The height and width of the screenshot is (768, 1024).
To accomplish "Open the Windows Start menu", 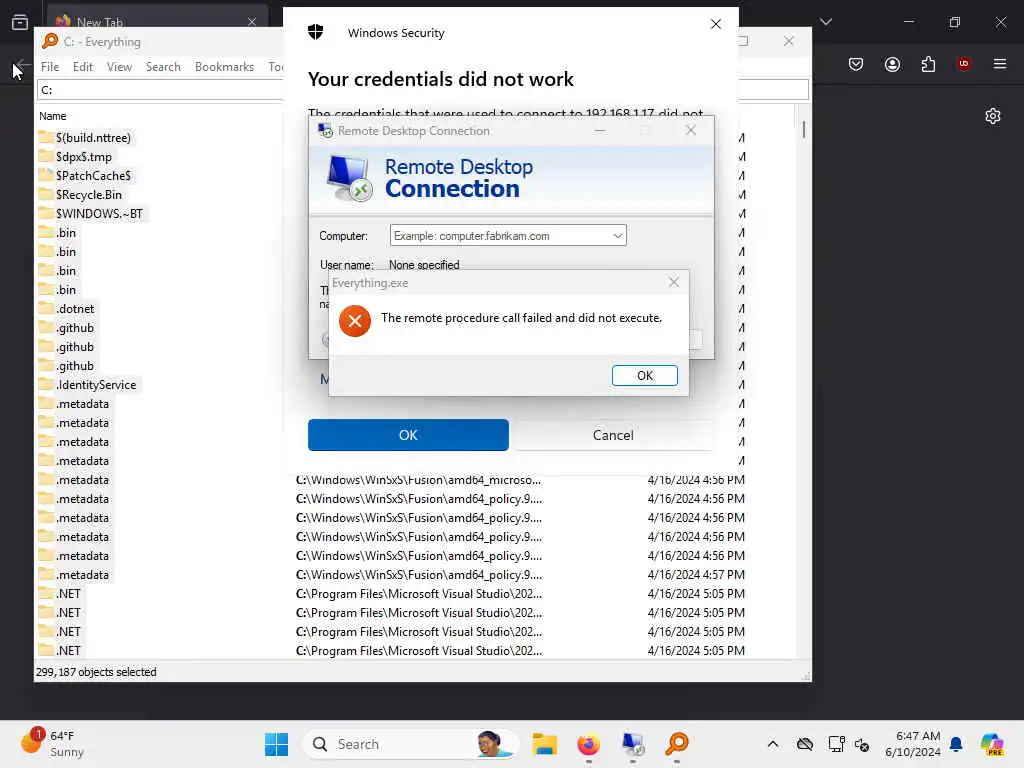I will [276, 744].
